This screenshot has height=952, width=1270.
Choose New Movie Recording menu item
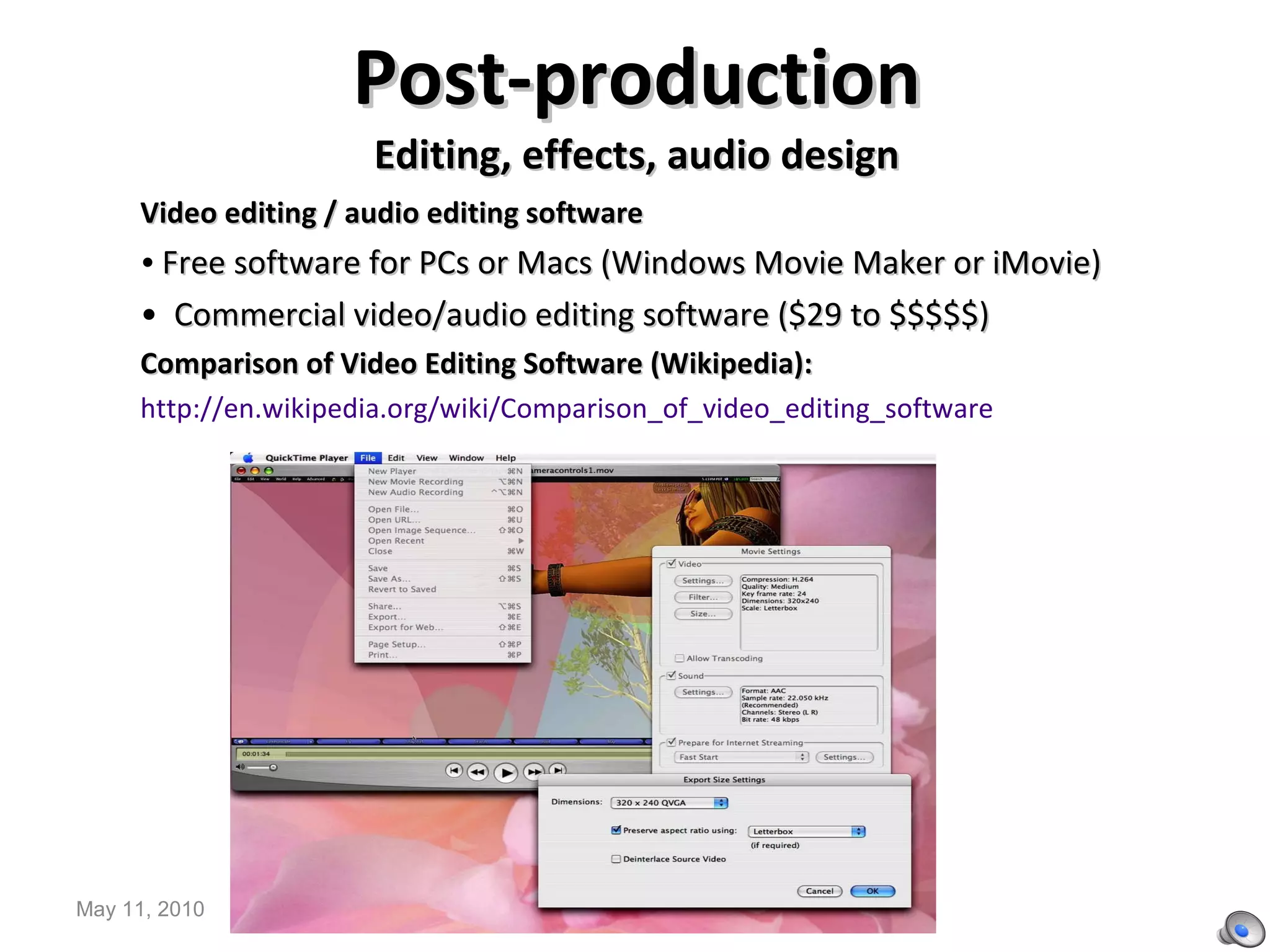point(443,482)
